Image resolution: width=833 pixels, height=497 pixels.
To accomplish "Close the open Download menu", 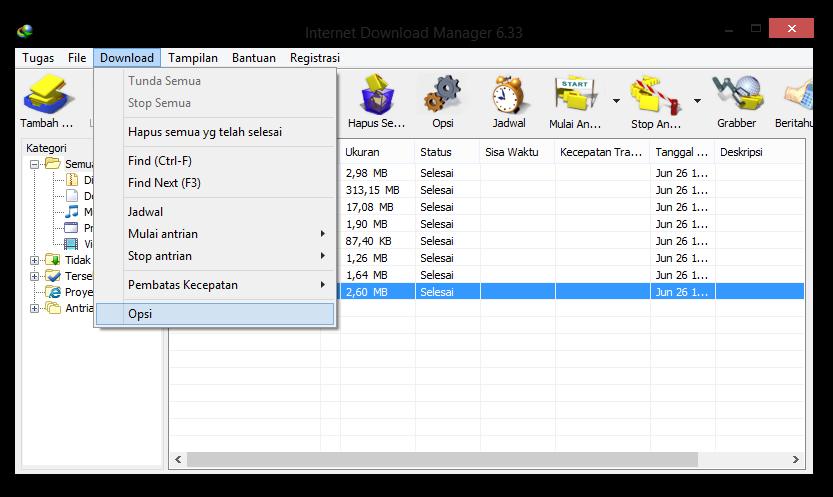I will click(127, 58).
